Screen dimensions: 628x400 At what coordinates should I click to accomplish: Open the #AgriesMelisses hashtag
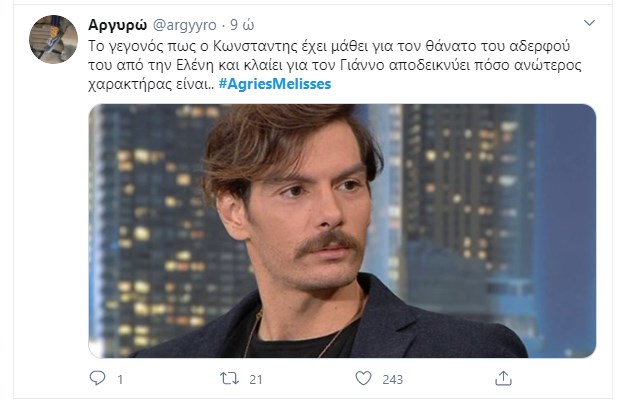274,84
